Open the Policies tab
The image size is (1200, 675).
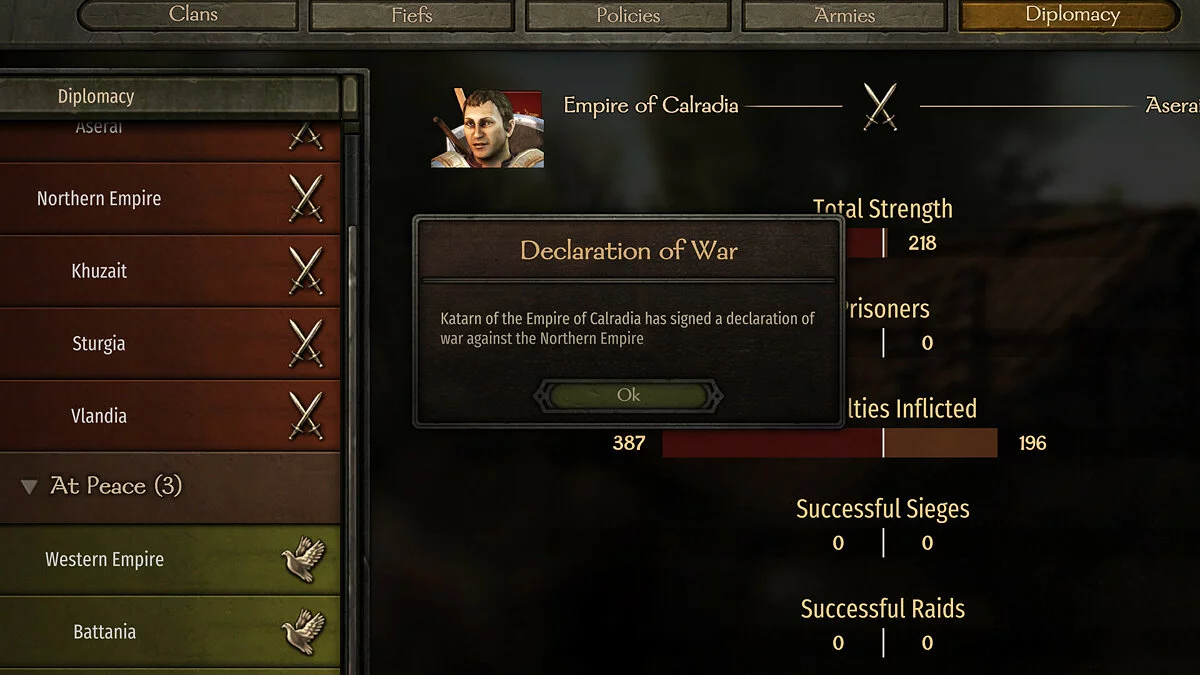pyautogui.click(x=628, y=15)
